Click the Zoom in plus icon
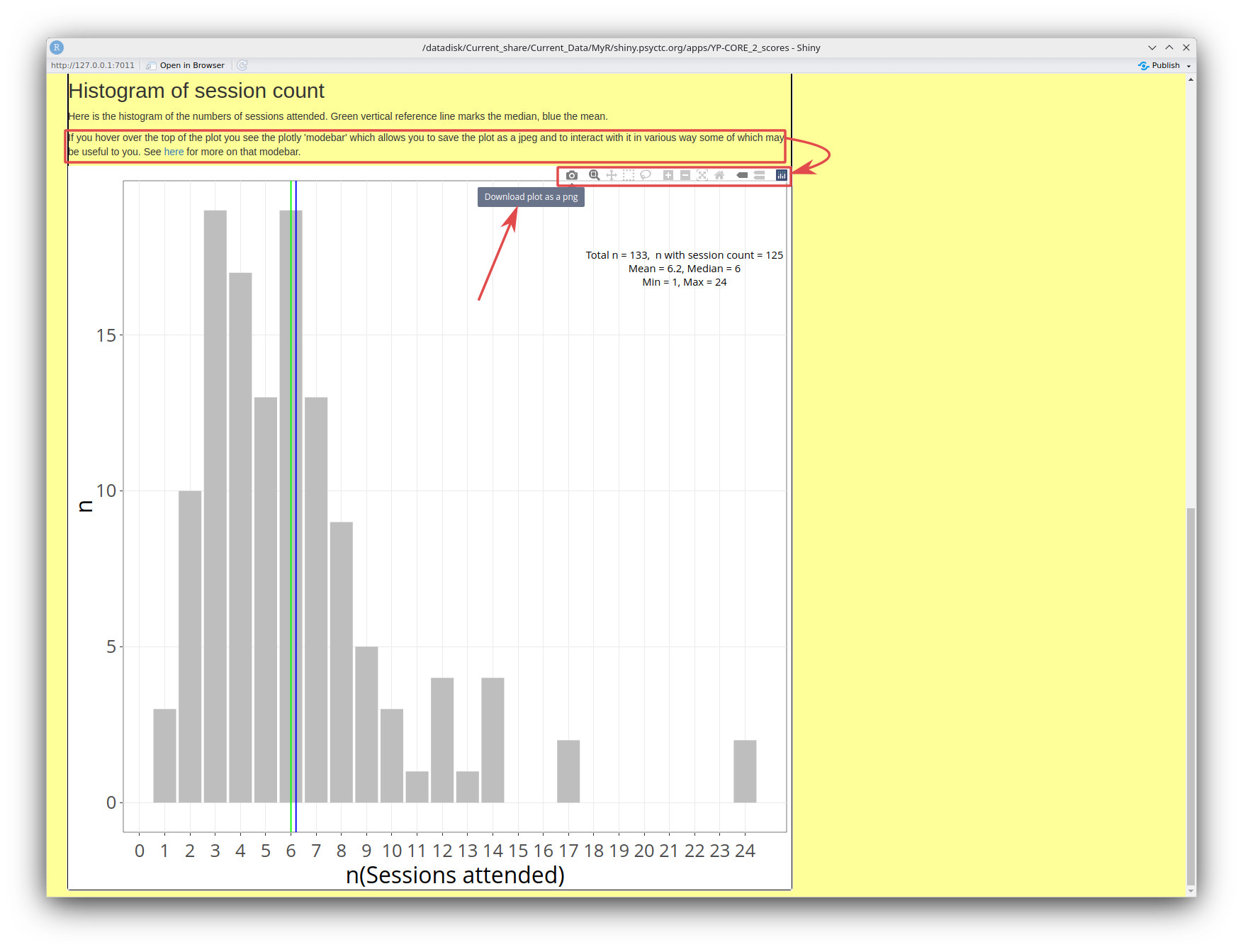The width and height of the screenshot is (1243, 952). tap(668, 175)
